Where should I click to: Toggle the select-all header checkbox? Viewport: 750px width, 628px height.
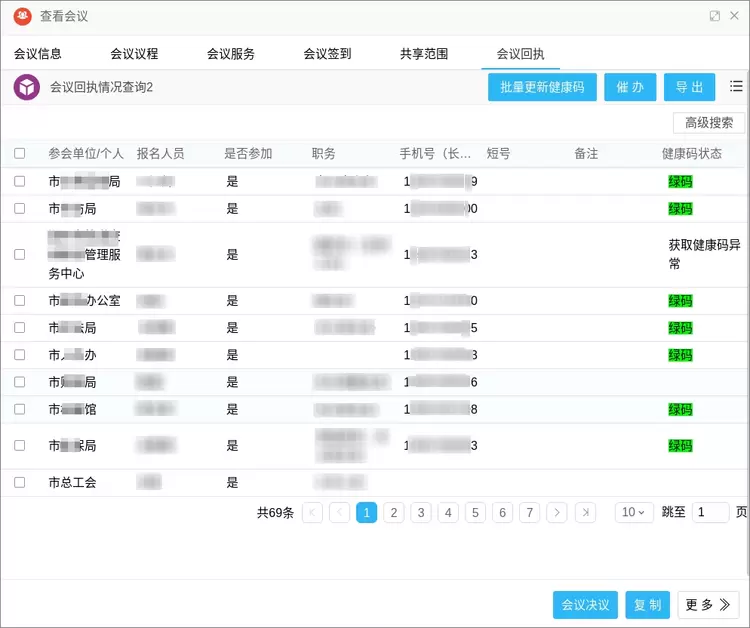point(20,154)
